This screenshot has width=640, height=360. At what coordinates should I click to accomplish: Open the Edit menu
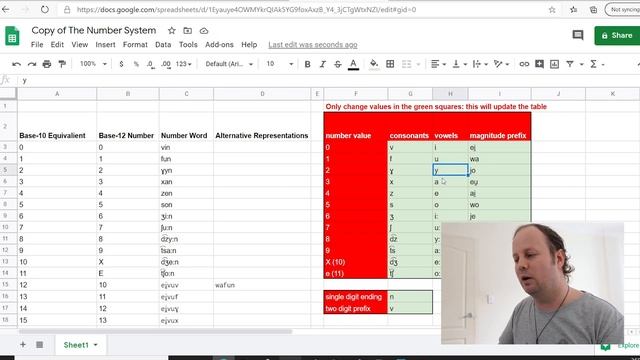tap(57, 44)
